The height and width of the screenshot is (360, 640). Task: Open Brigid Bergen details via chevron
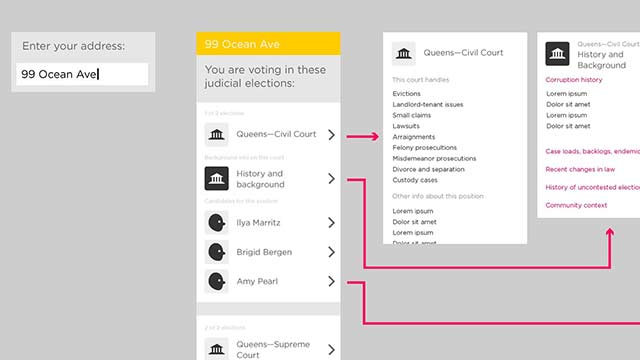tap(331, 252)
